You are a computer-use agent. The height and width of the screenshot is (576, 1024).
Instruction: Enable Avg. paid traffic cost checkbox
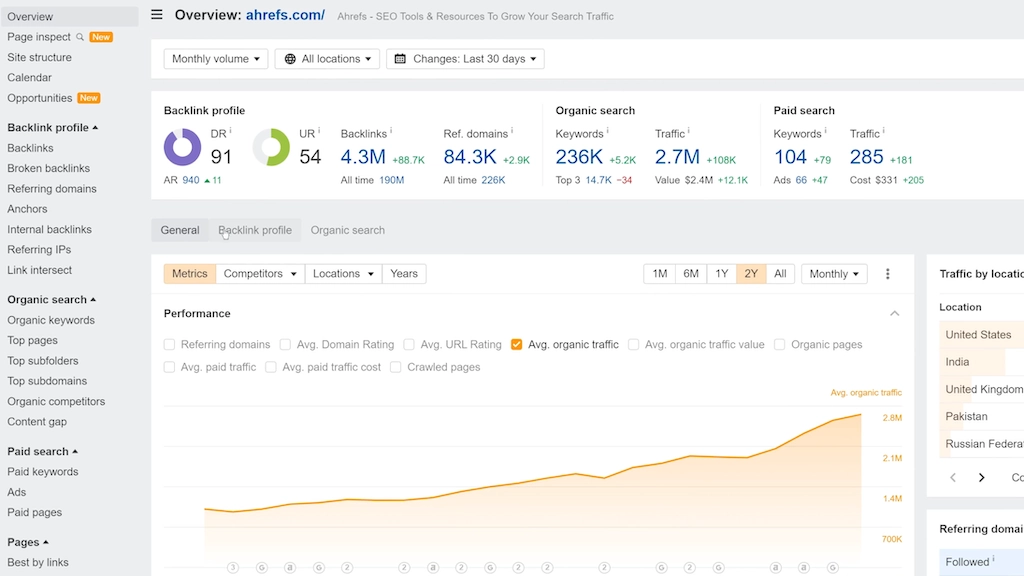[271, 367]
